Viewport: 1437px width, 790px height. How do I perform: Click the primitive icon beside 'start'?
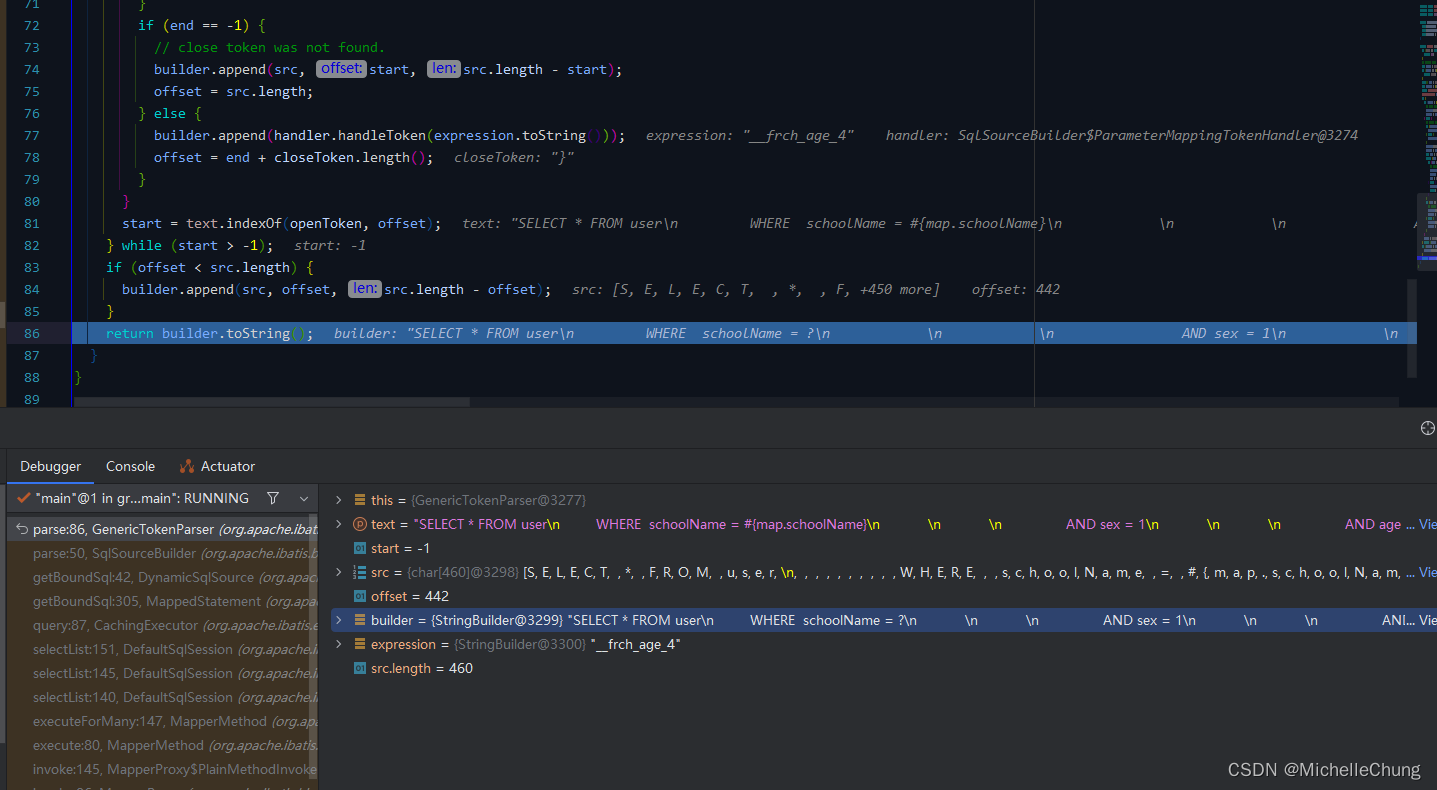(x=360, y=548)
